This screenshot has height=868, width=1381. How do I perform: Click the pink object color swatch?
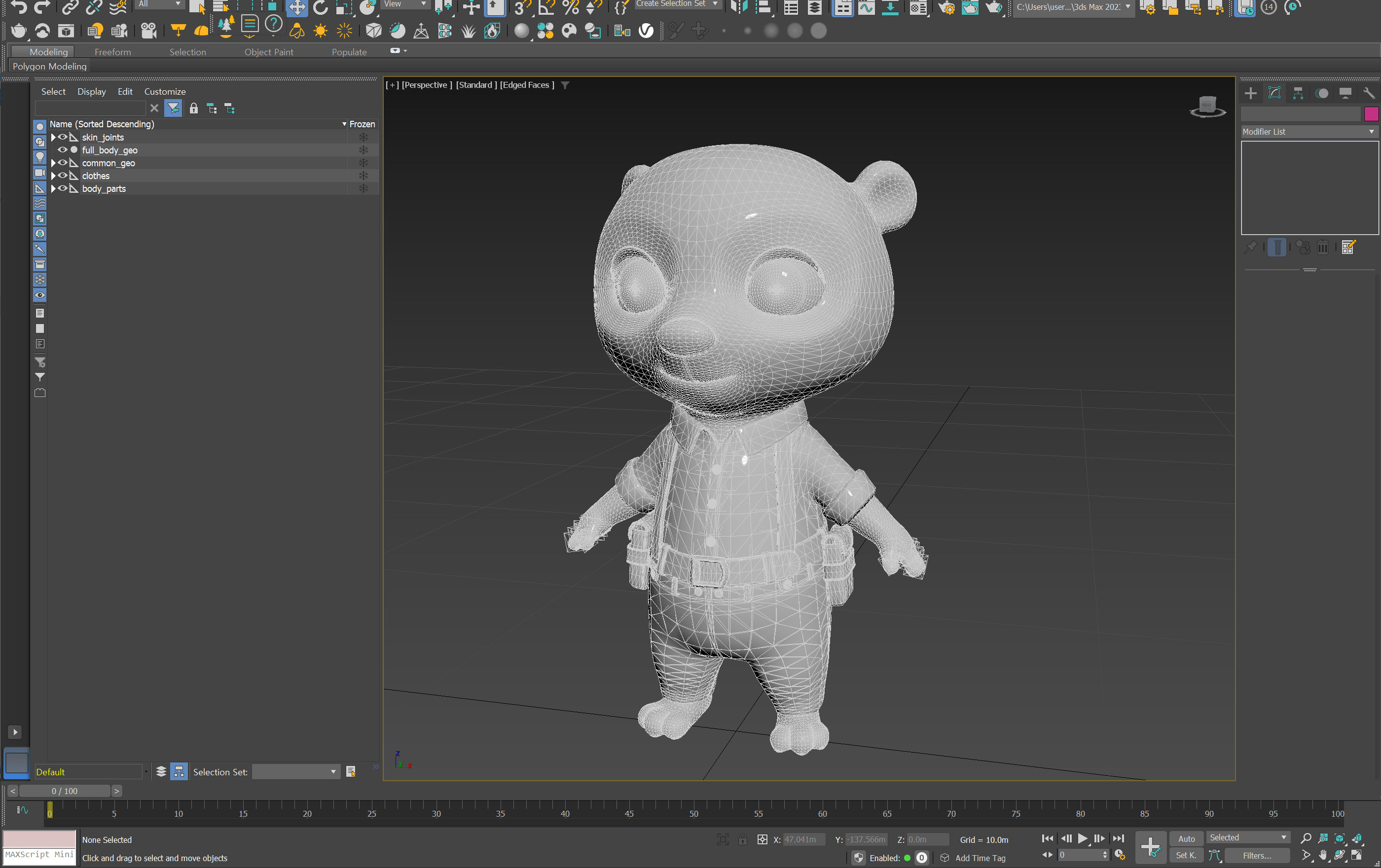tap(1371, 113)
